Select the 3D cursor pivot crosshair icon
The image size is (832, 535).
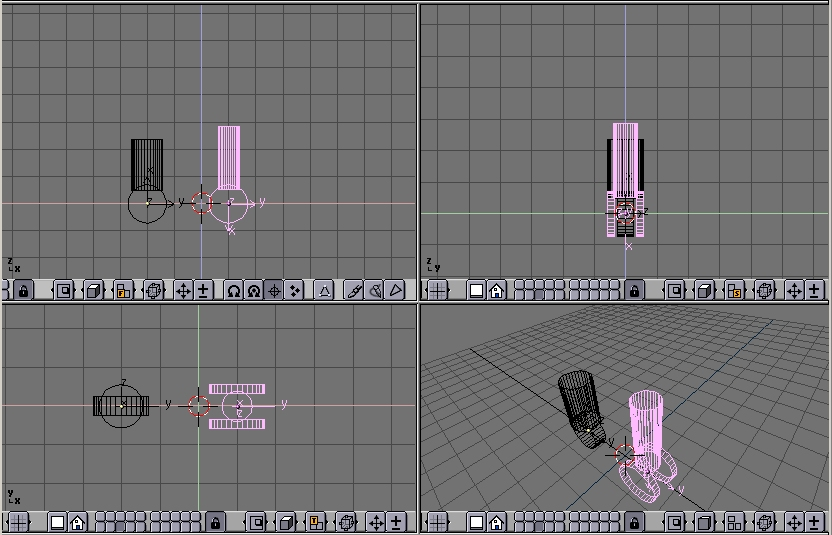[274, 290]
